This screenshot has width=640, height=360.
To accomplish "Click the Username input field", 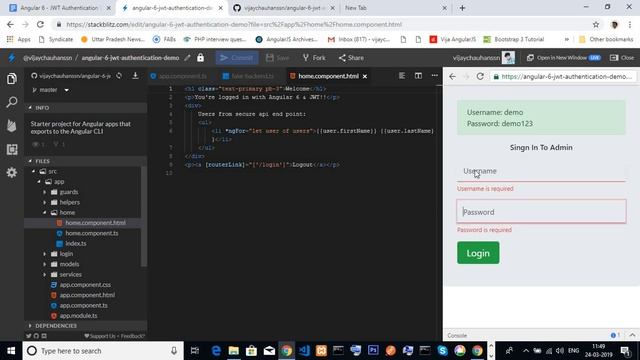I will 541,171.
